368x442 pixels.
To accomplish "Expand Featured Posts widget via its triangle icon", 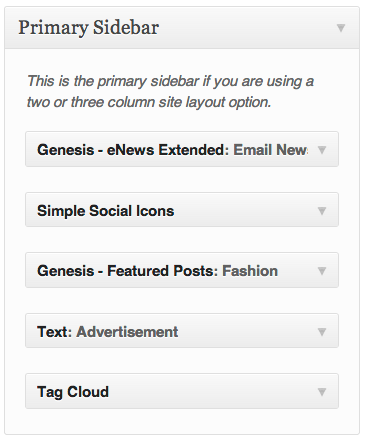I will click(x=322, y=271).
